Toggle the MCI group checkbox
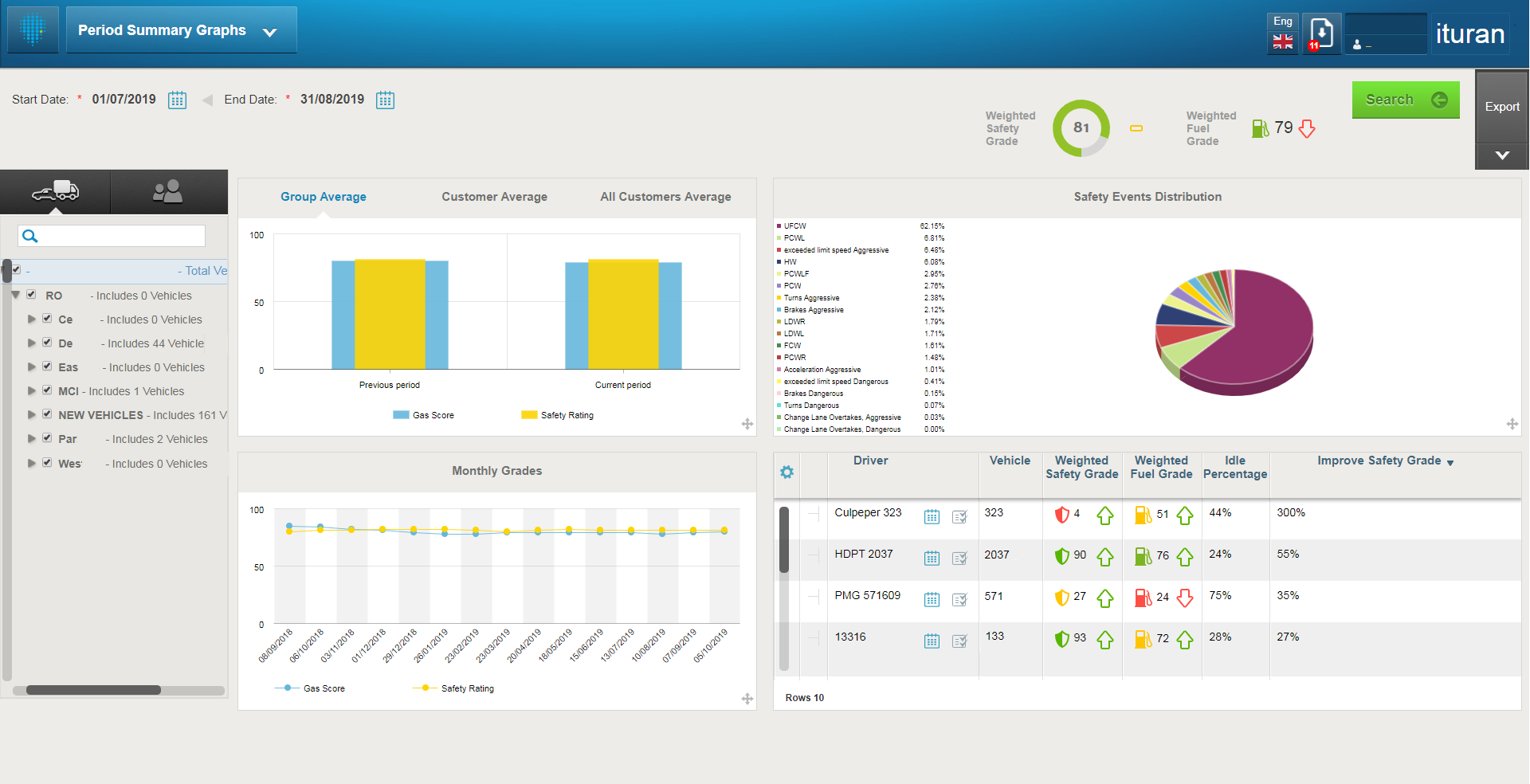1530x784 pixels. (x=47, y=390)
